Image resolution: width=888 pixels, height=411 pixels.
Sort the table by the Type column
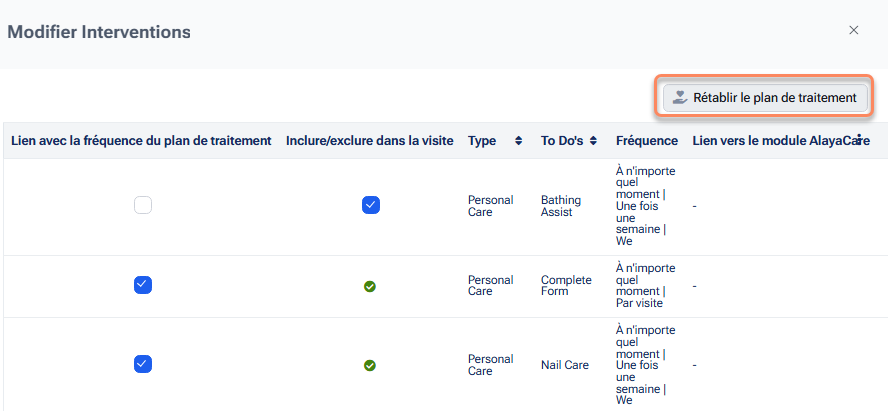pos(518,142)
